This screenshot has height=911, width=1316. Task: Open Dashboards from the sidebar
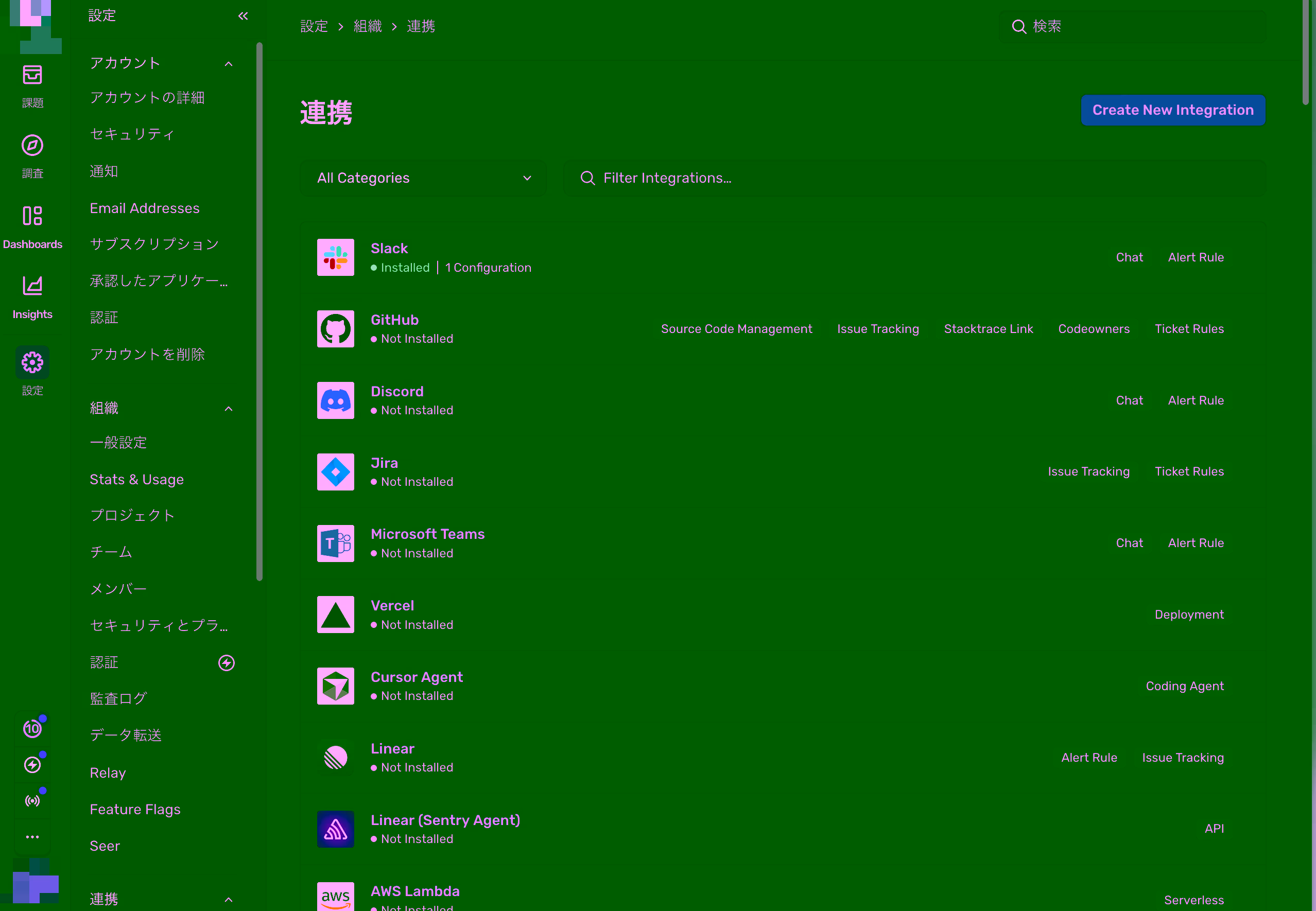click(x=32, y=216)
